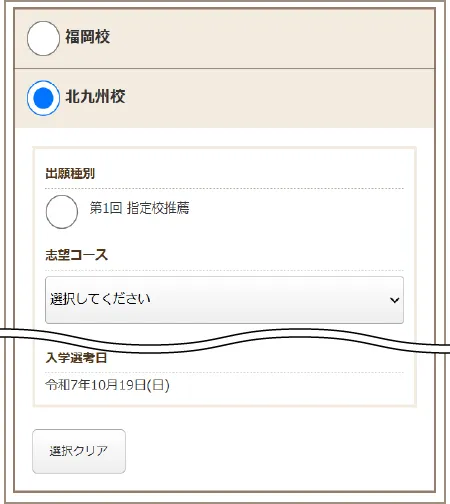
Task: Select the 北九州校 radio button
Action: (43, 98)
